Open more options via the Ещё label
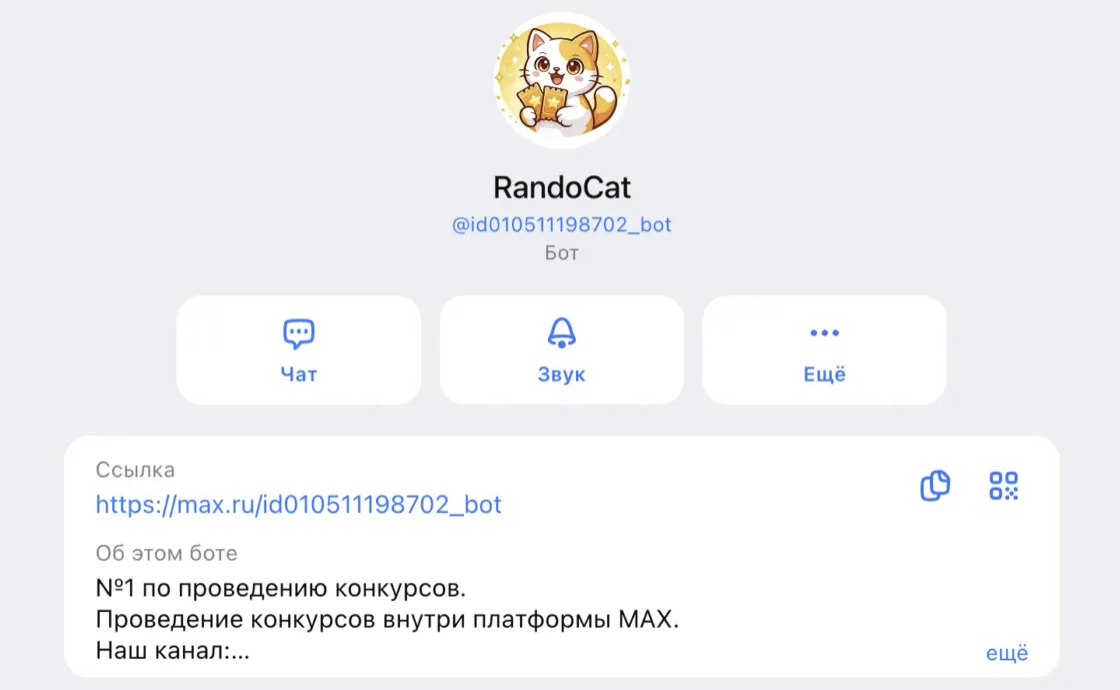 tap(824, 374)
